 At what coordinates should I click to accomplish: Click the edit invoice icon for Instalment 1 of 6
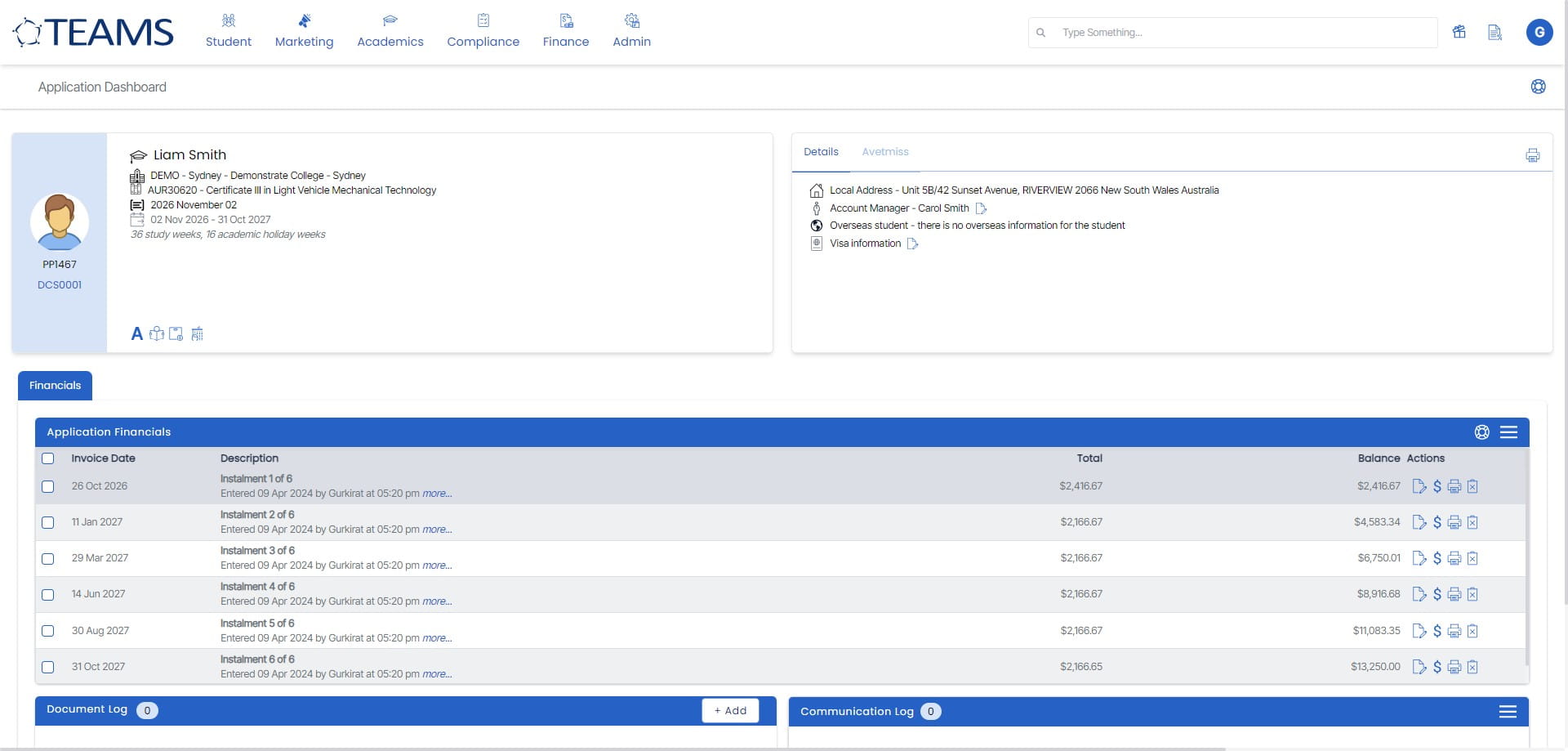click(x=1419, y=486)
